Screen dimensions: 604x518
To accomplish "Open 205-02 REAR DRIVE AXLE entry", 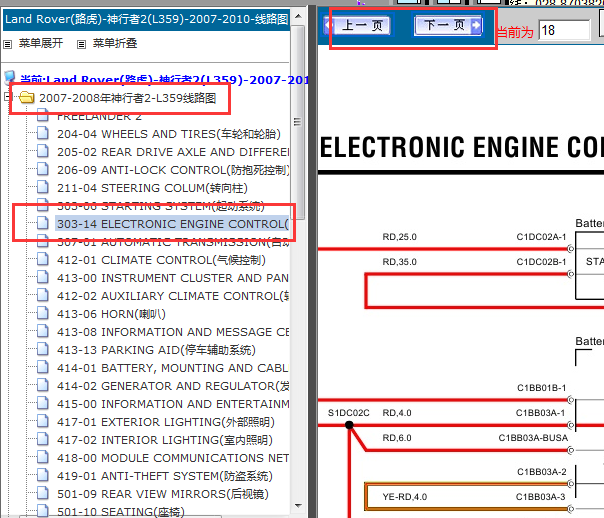I will (173, 152).
